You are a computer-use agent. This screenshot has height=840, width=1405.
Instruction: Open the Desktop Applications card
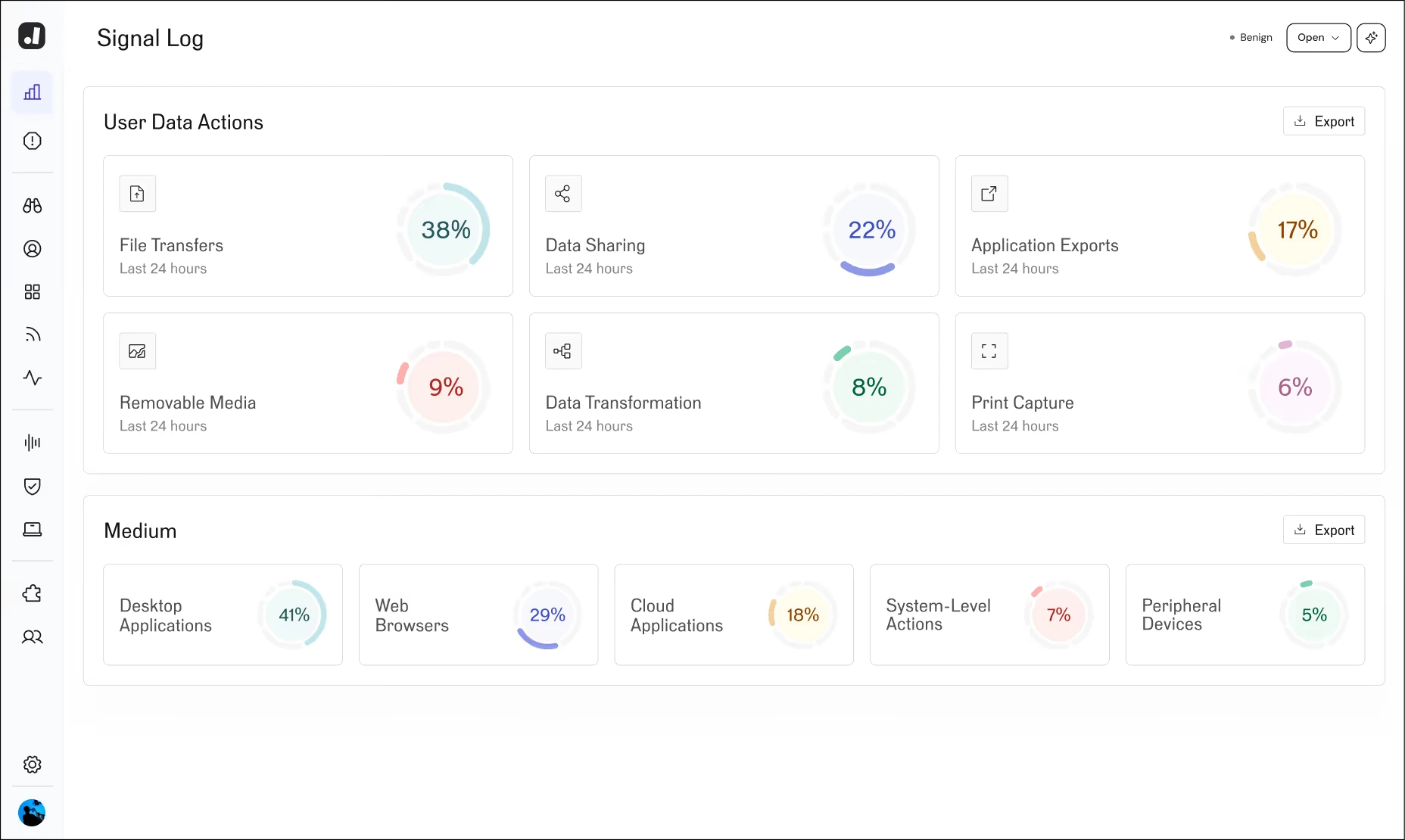pyautogui.click(x=223, y=614)
